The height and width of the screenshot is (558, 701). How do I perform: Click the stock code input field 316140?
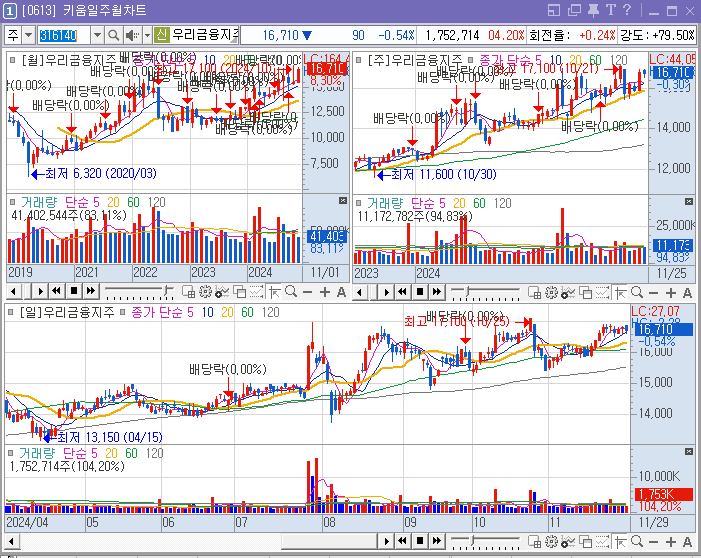click(x=63, y=35)
